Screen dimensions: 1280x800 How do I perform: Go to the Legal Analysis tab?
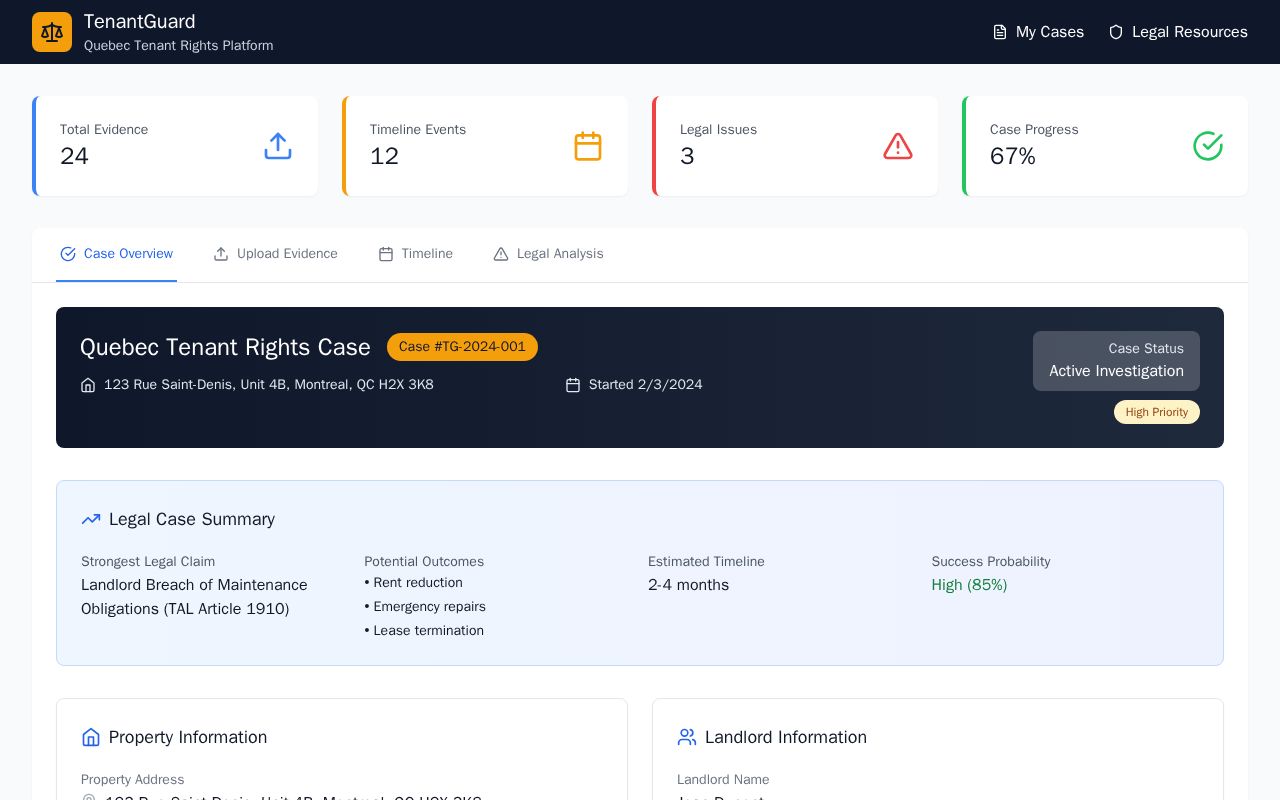click(x=548, y=254)
